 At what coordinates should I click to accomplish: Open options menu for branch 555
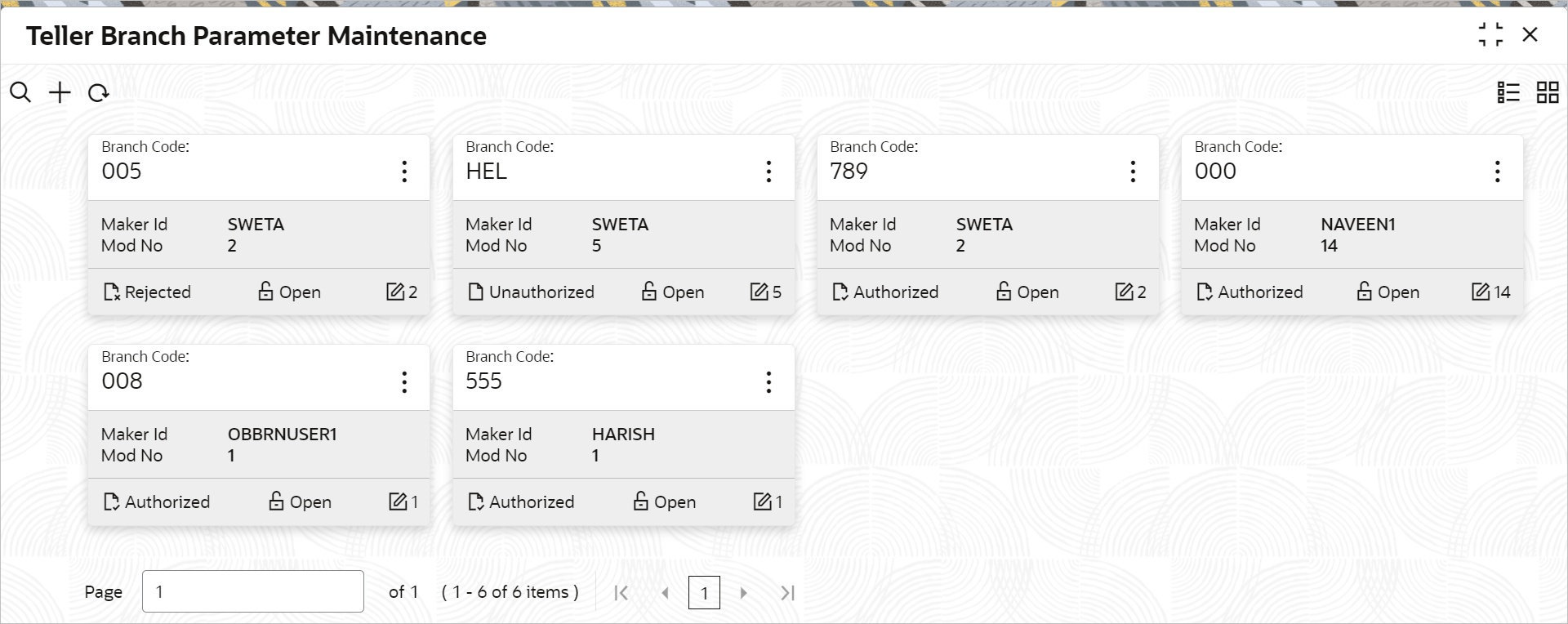[x=768, y=381]
